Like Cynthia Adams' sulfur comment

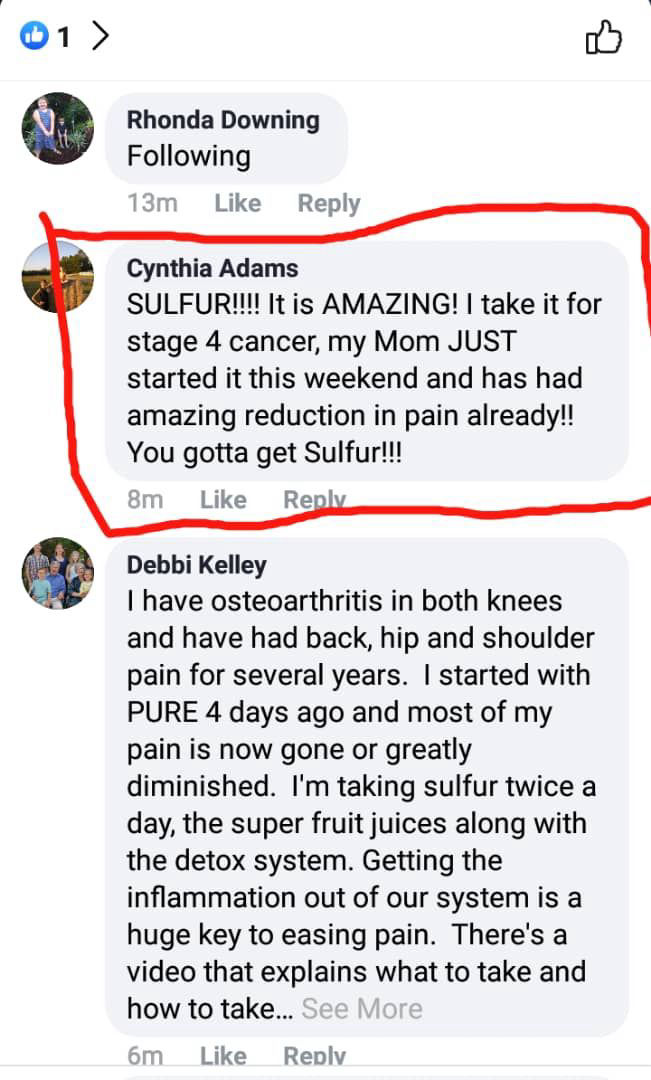click(x=223, y=499)
